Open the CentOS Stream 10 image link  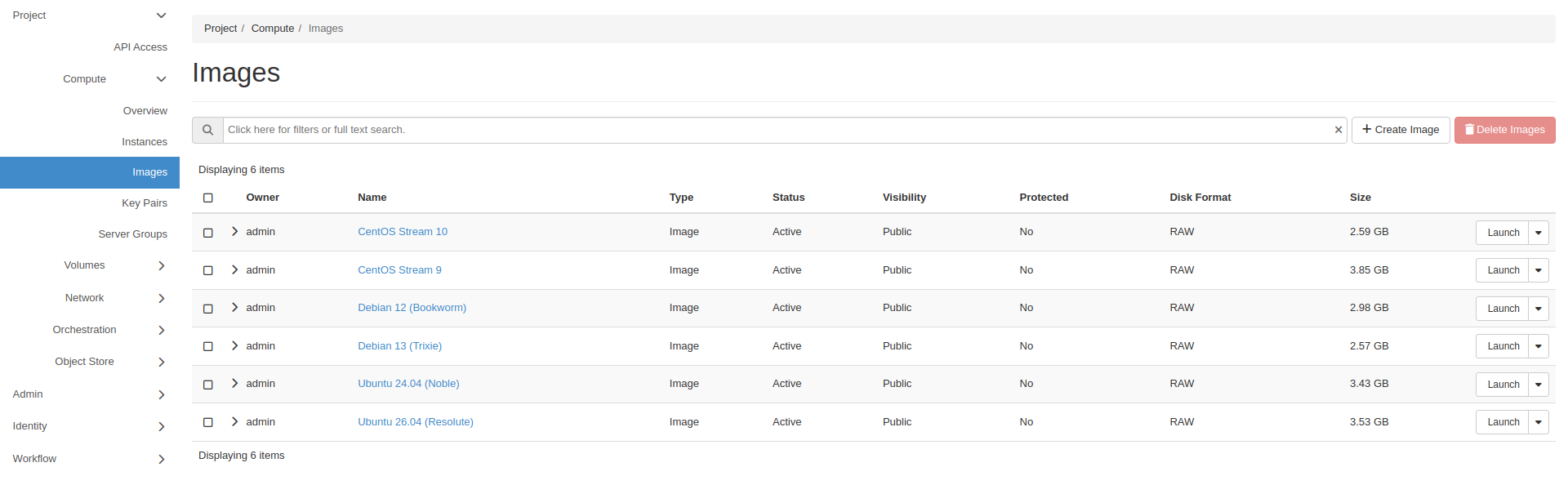coord(403,232)
